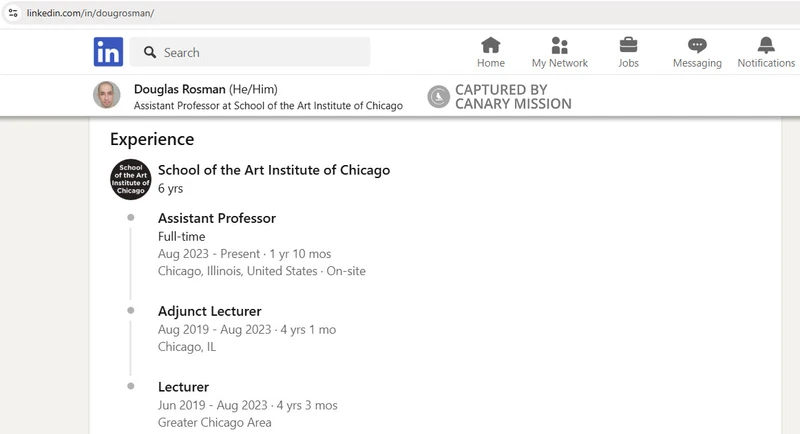Click the 6 yrs duration text
Viewport: 800px width, 434px height.
point(171,188)
